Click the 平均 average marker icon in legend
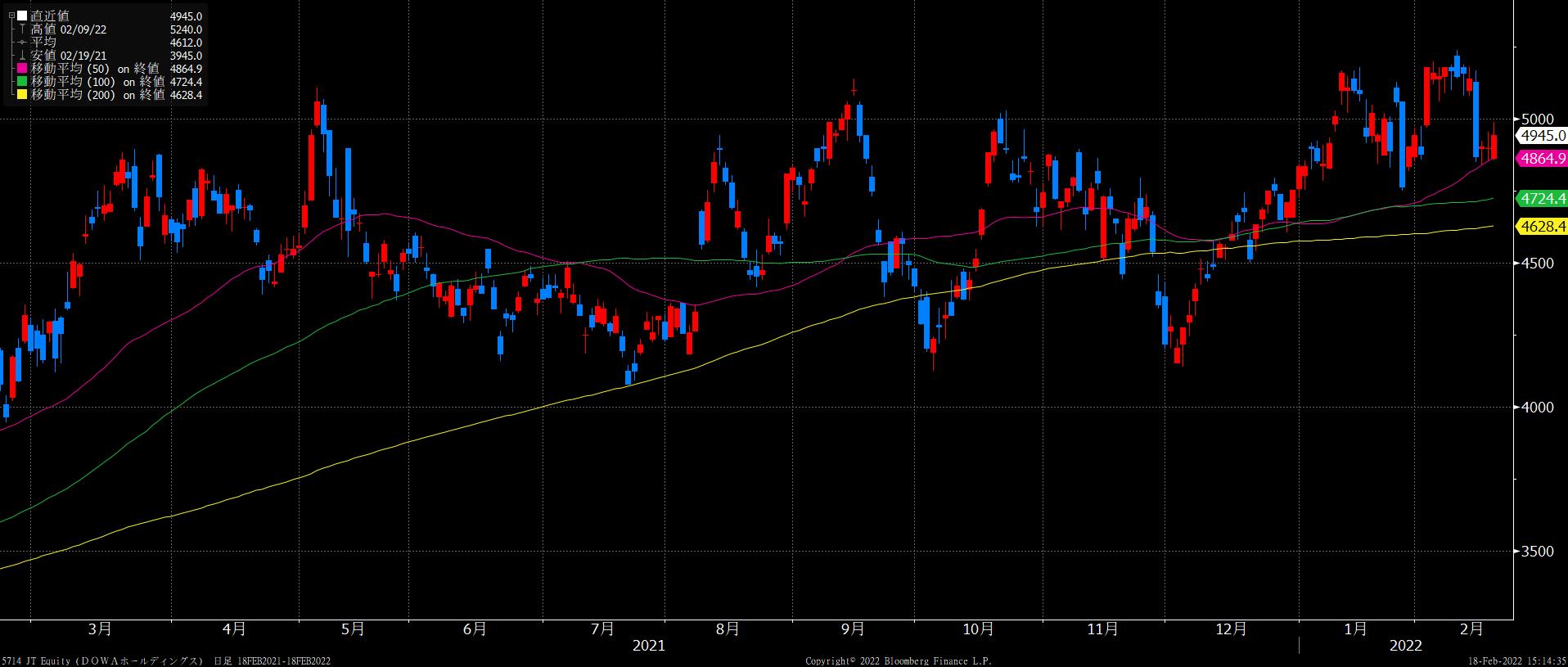 pos(22,43)
